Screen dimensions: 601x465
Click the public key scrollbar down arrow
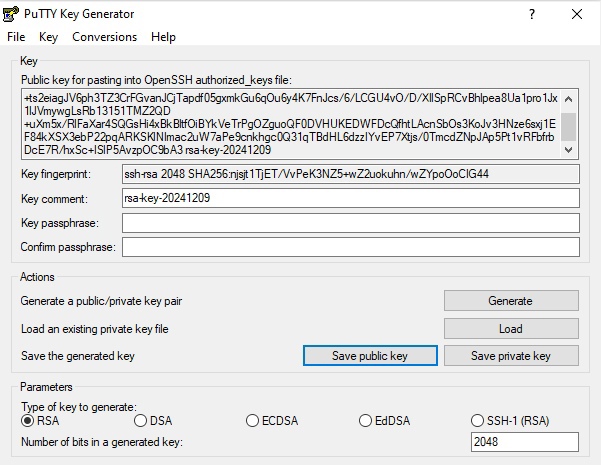[x=569, y=150]
